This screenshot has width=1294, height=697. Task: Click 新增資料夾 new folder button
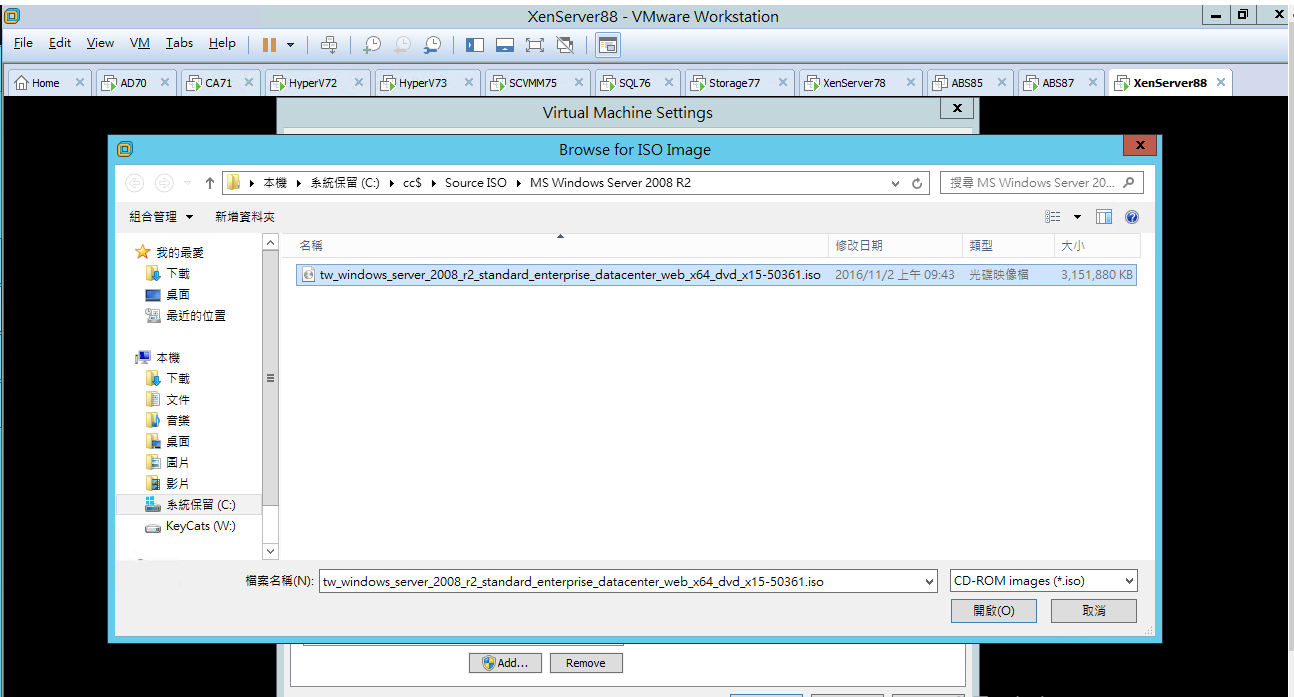(x=245, y=217)
